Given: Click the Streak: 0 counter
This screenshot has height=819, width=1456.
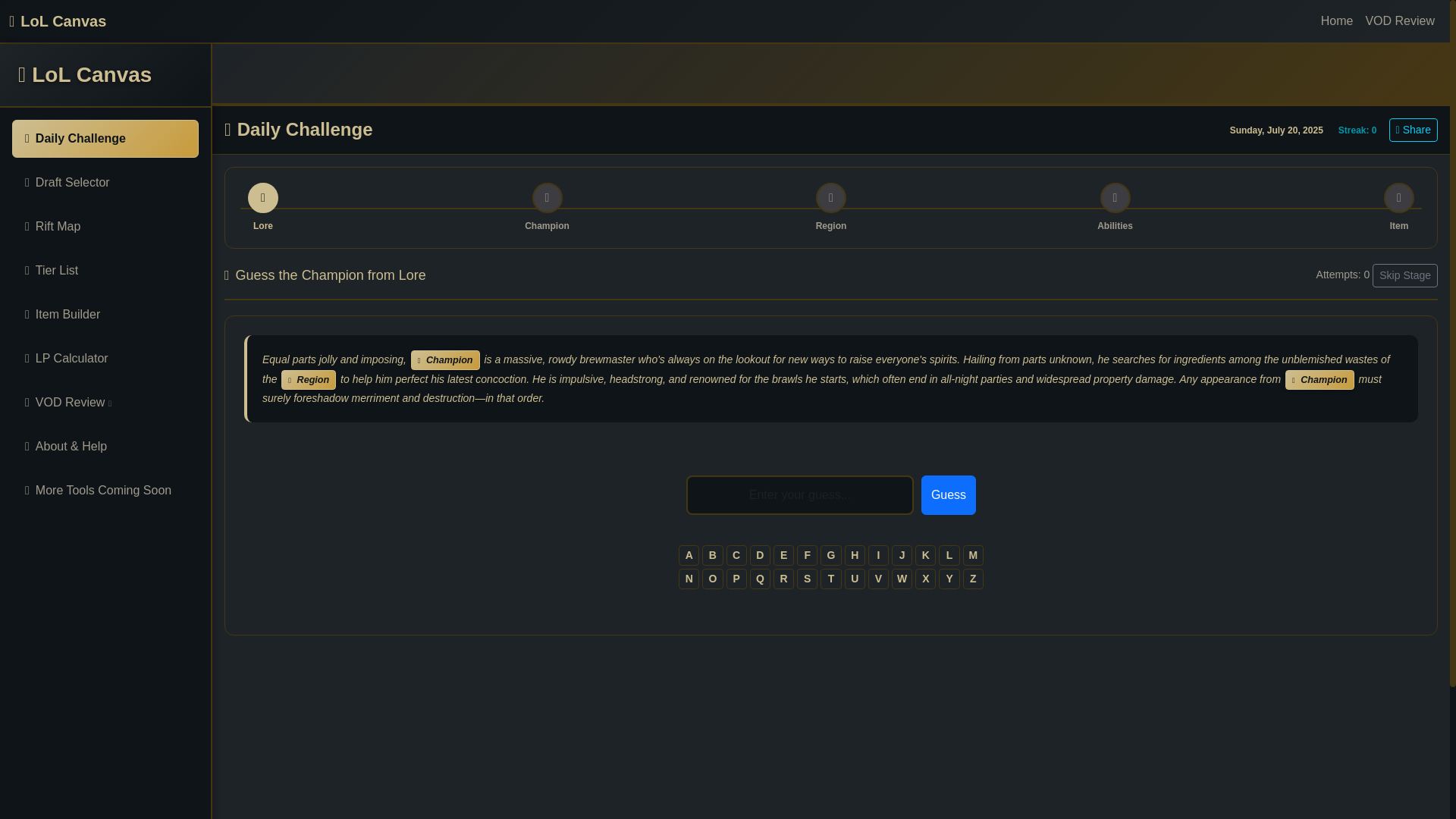Looking at the screenshot, I should 1357,130.
